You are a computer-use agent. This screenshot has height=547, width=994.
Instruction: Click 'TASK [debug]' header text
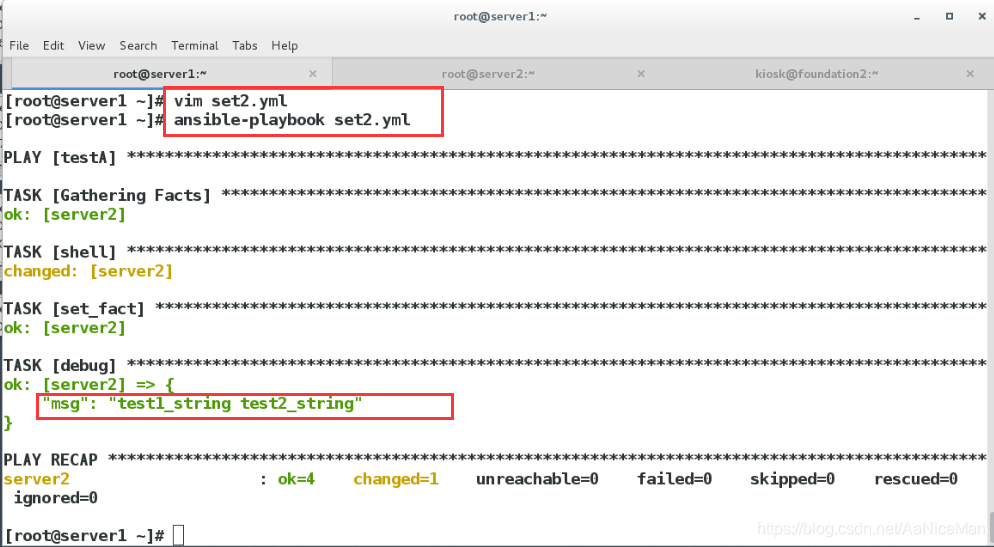(60, 366)
